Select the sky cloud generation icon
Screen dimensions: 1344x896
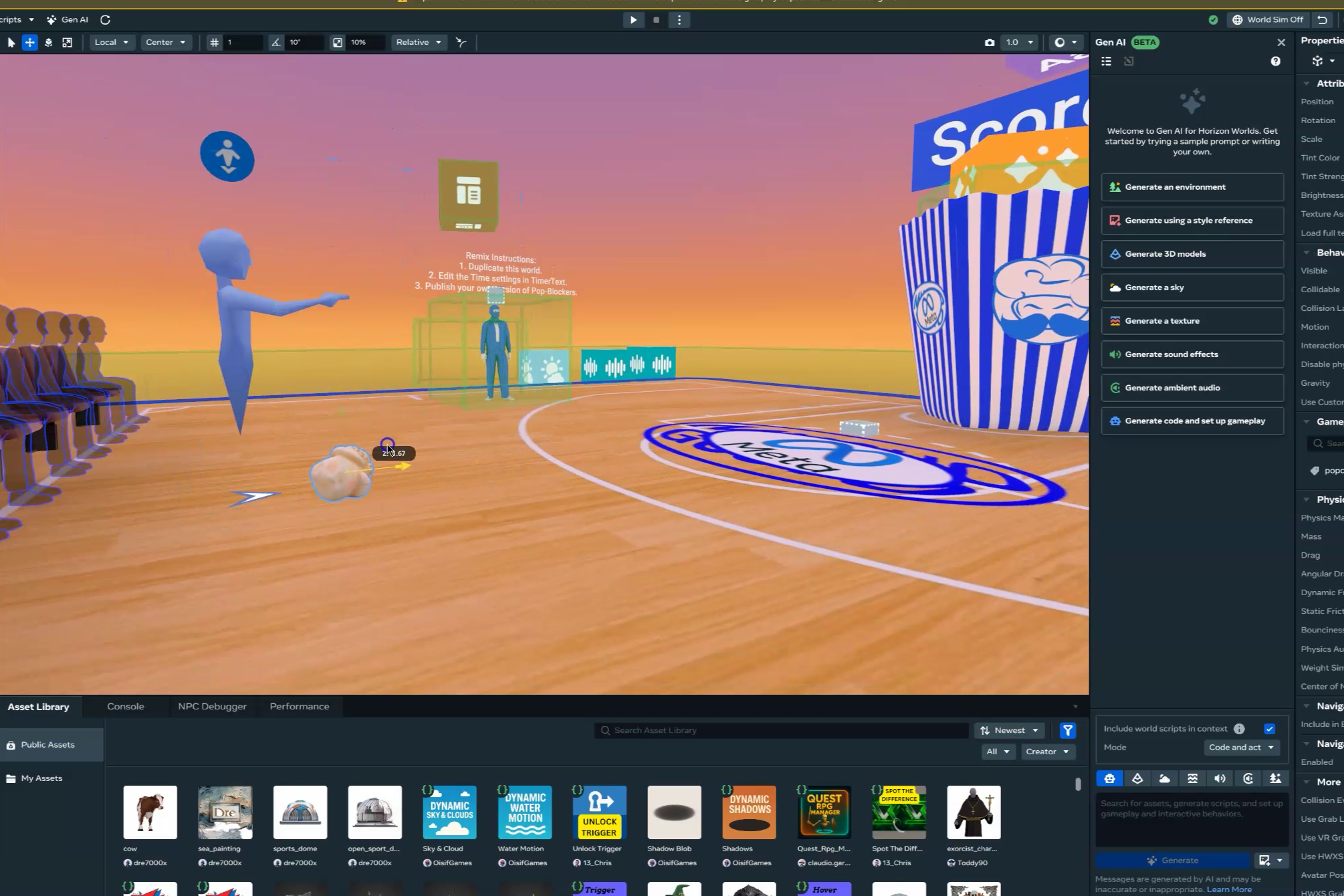tap(1165, 778)
